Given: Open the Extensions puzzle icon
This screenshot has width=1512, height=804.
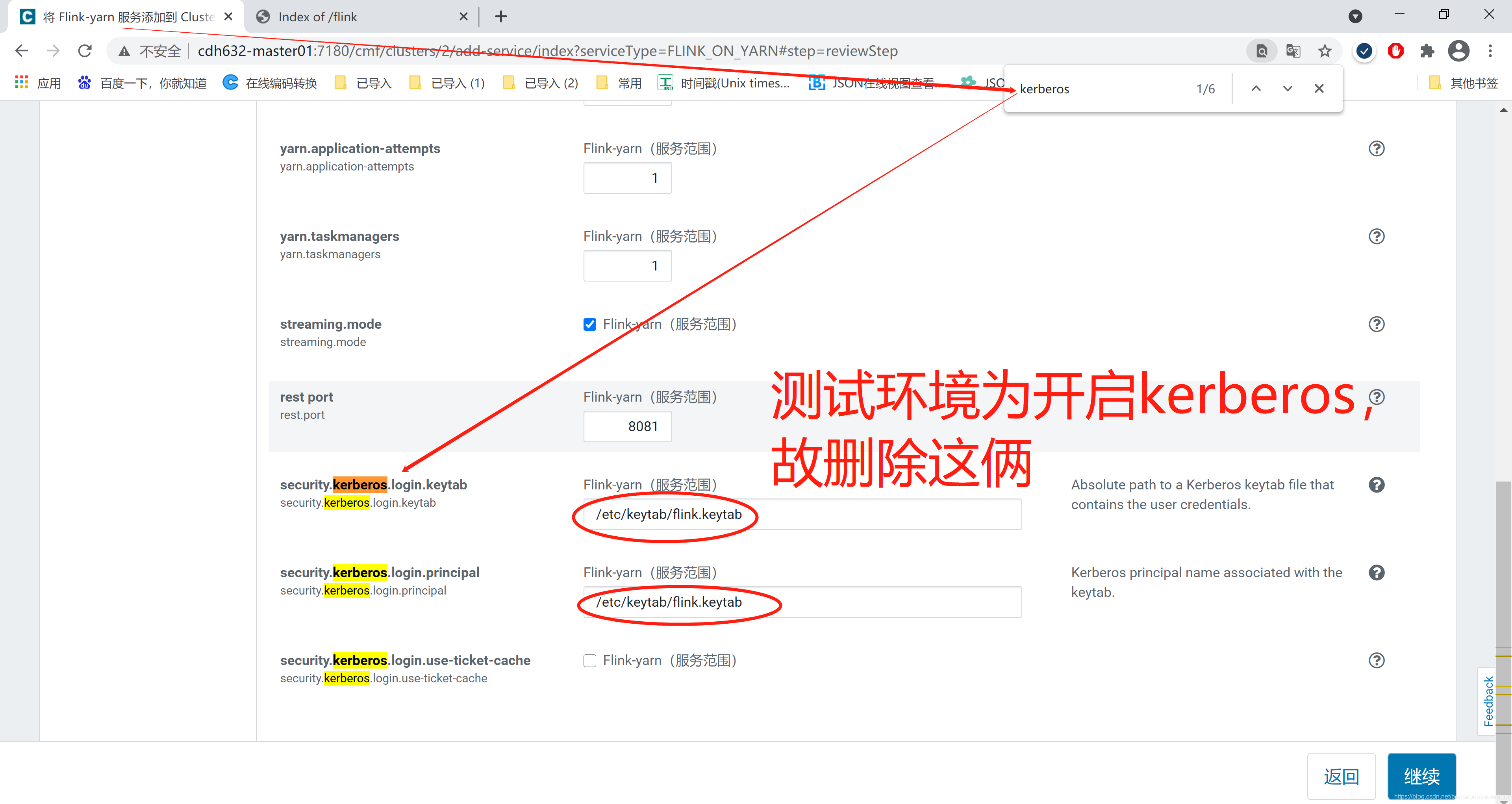Looking at the screenshot, I should 1427,51.
